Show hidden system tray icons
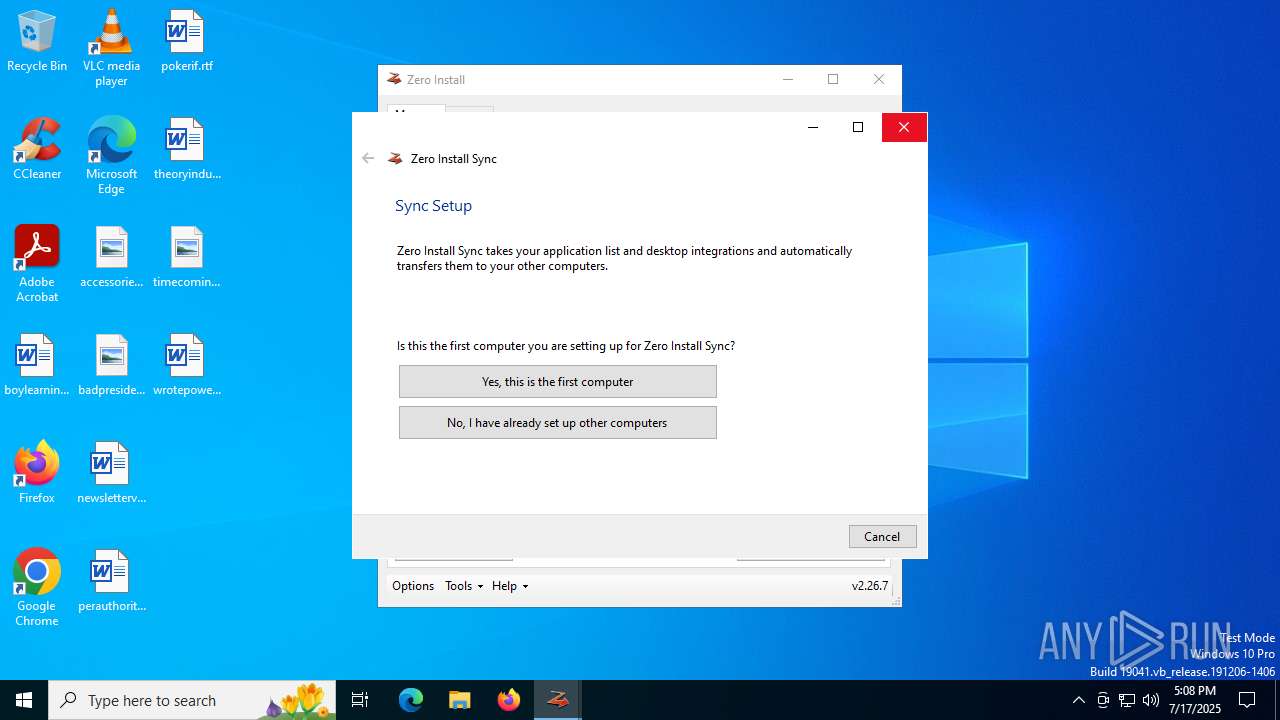 point(1078,700)
